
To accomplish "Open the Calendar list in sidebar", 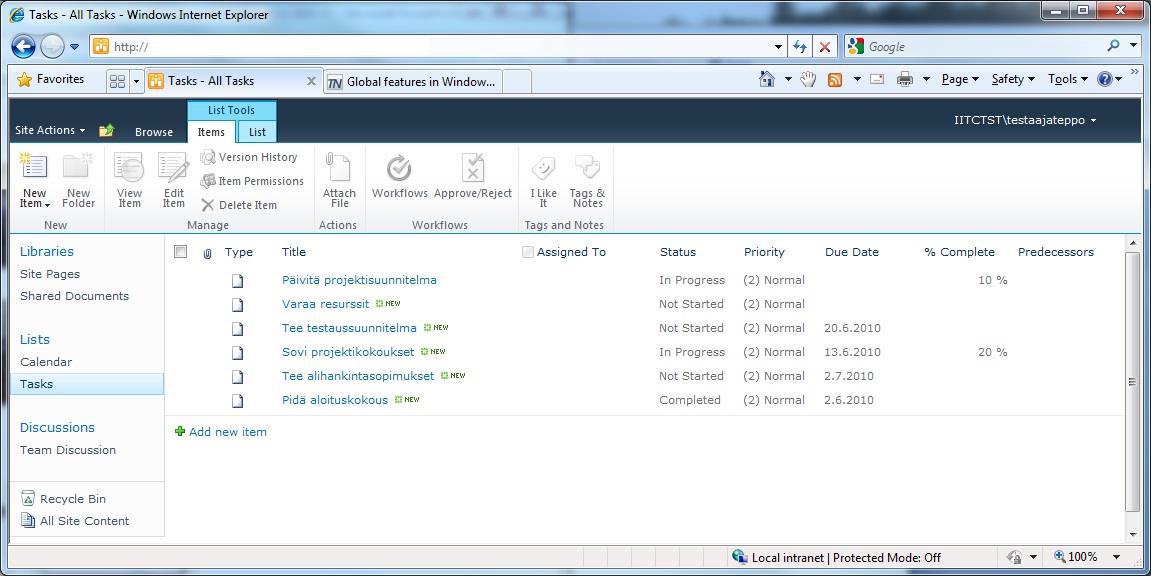I will click(x=46, y=362).
